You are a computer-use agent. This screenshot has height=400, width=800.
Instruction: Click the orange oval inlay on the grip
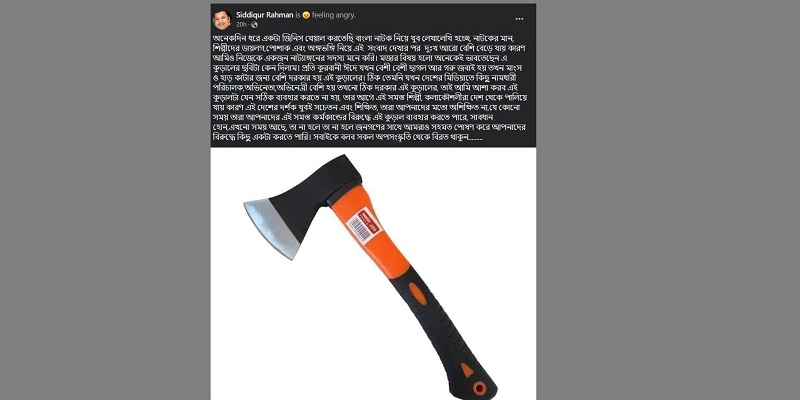[418, 294]
